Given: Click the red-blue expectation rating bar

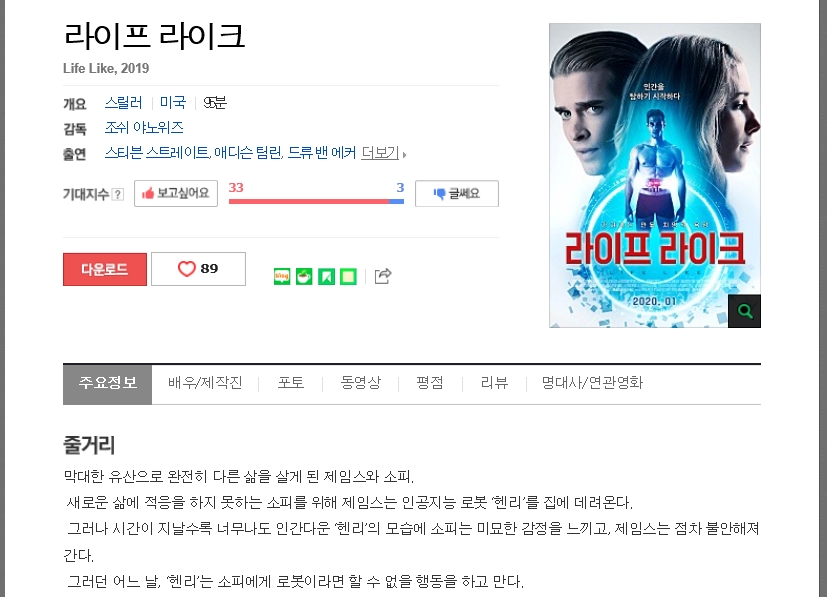Looking at the screenshot, I should point(316,201).
